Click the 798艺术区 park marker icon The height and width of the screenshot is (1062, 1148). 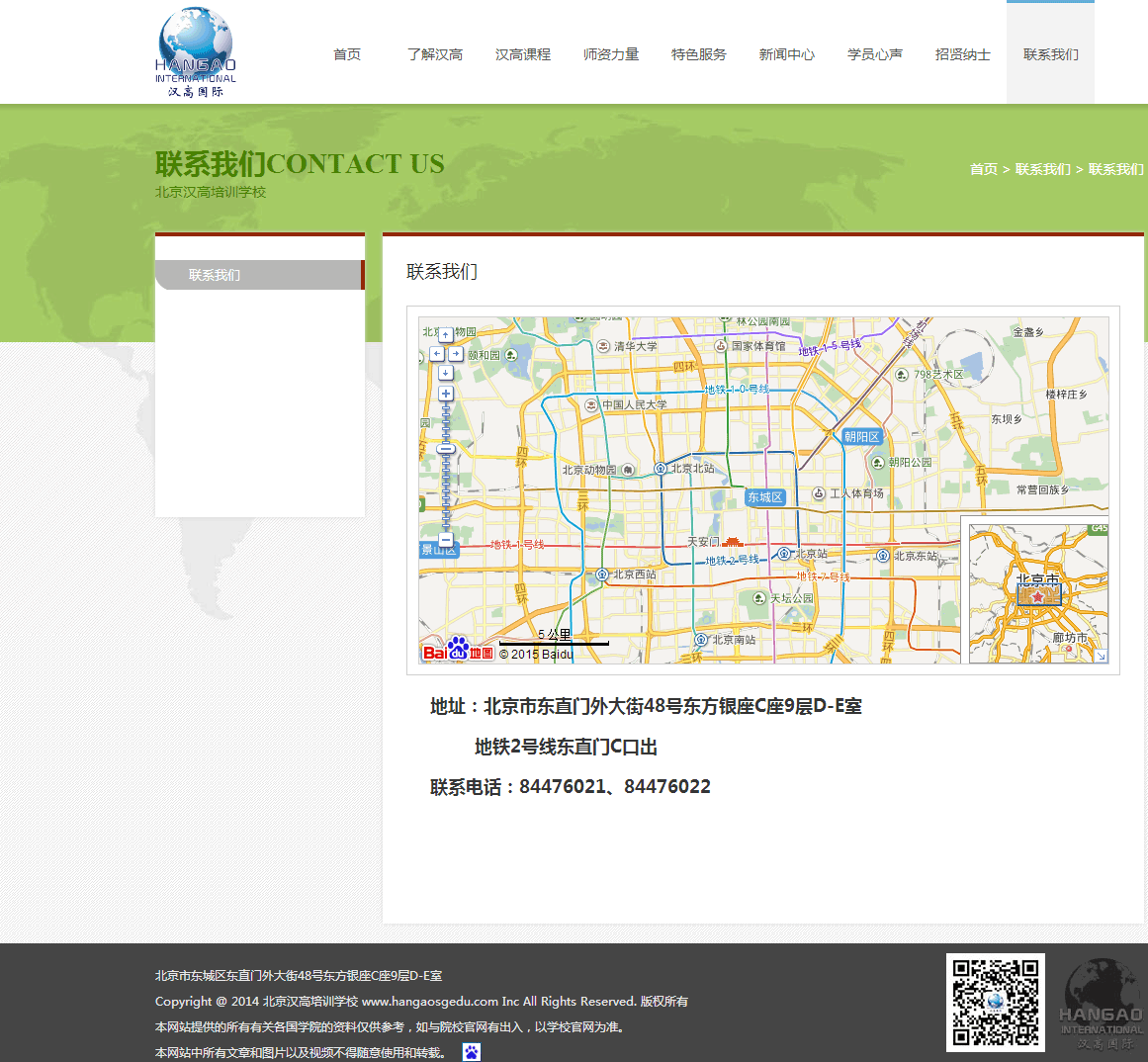coord(902,375)
